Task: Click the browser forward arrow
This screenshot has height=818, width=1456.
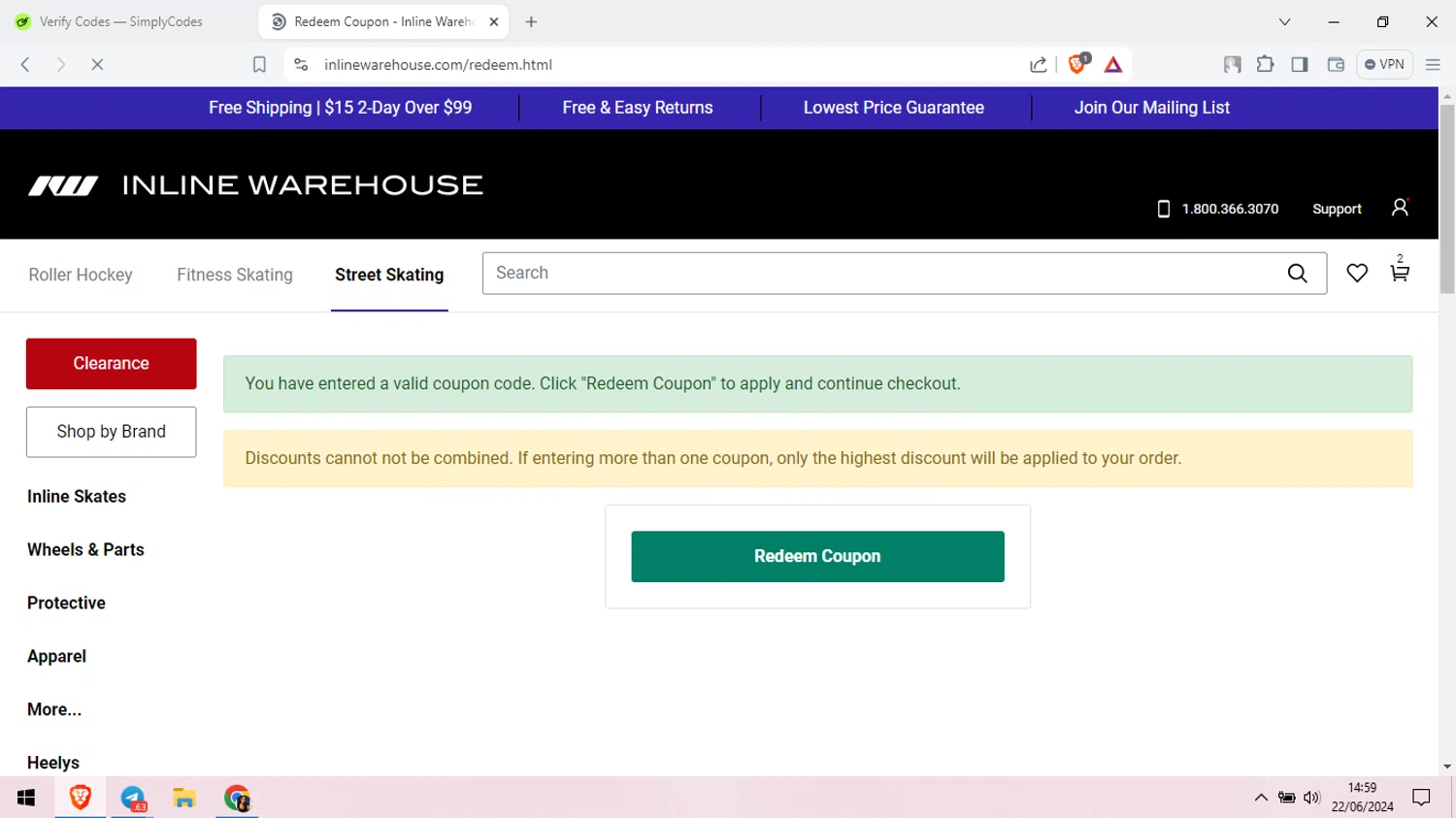Action: point(60,64)
